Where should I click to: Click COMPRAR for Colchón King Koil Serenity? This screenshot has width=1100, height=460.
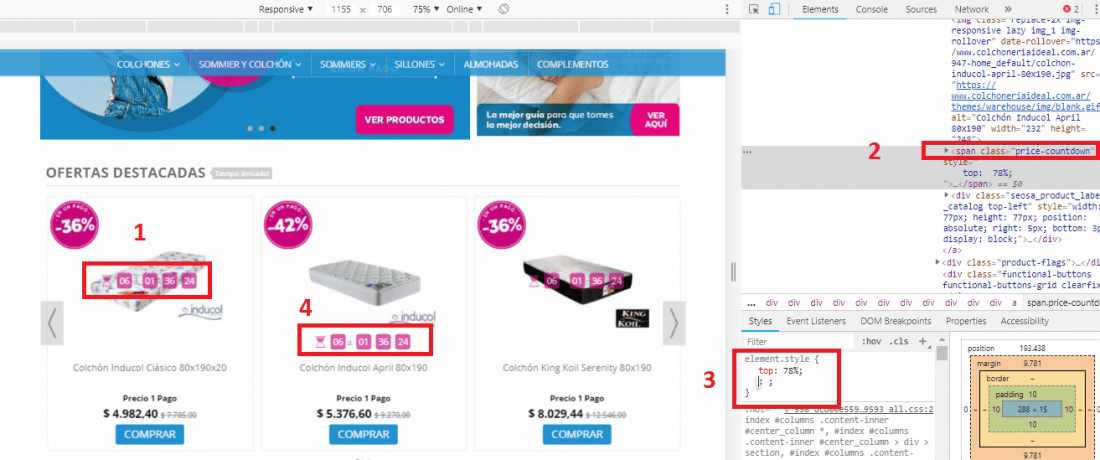point(577,434)
